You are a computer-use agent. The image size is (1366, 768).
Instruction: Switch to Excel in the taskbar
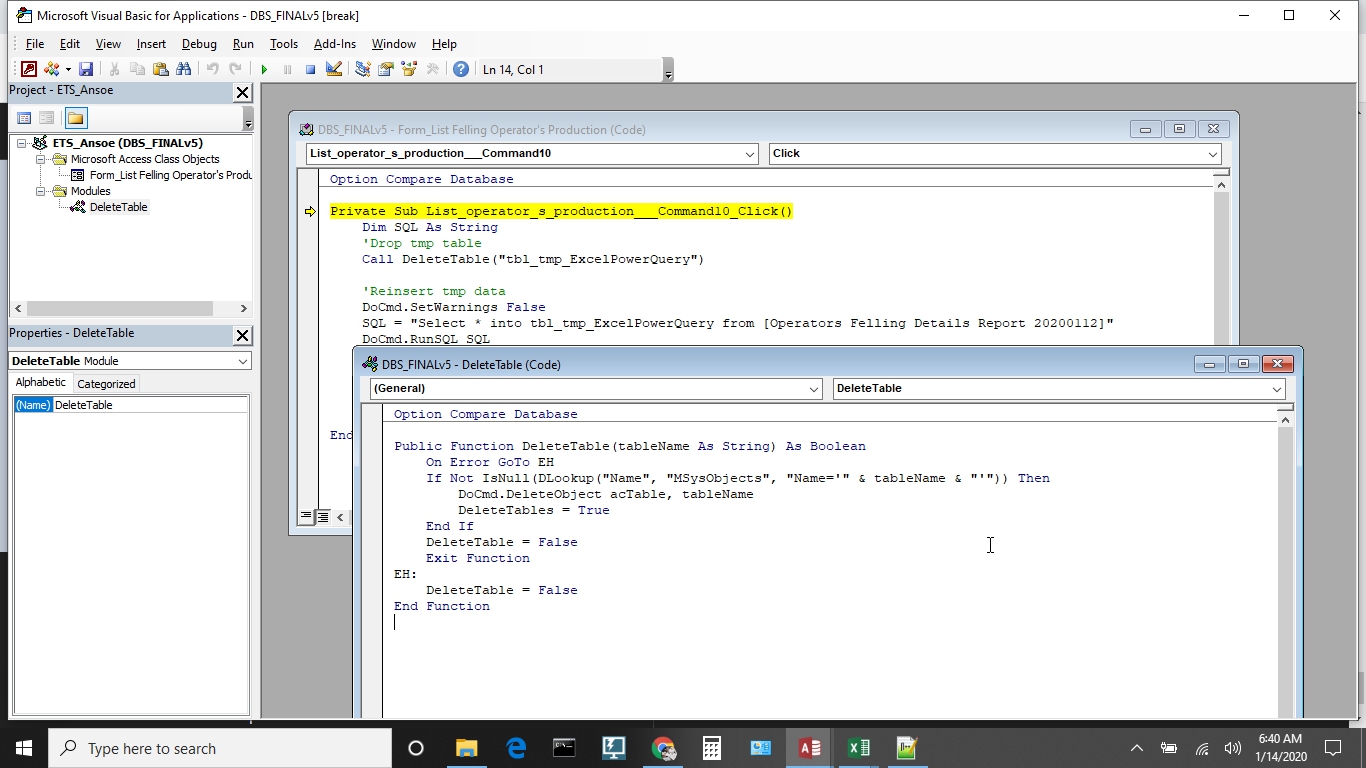click(x=858, y=748)
